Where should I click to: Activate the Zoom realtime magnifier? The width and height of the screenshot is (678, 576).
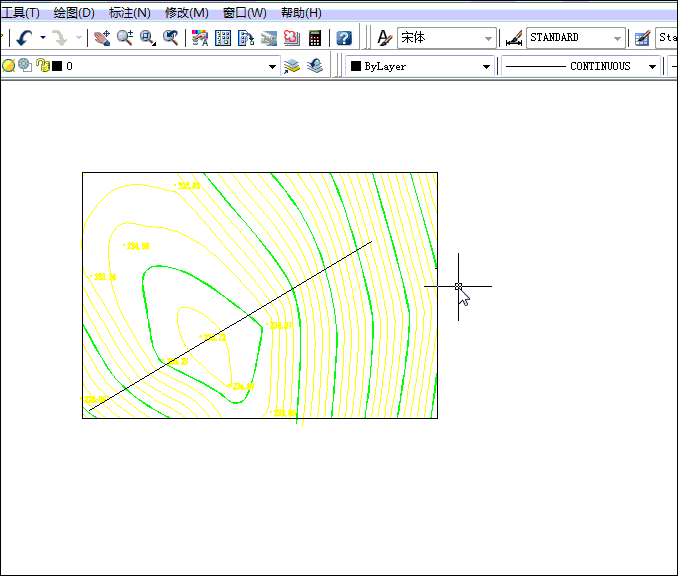(125, 38)
